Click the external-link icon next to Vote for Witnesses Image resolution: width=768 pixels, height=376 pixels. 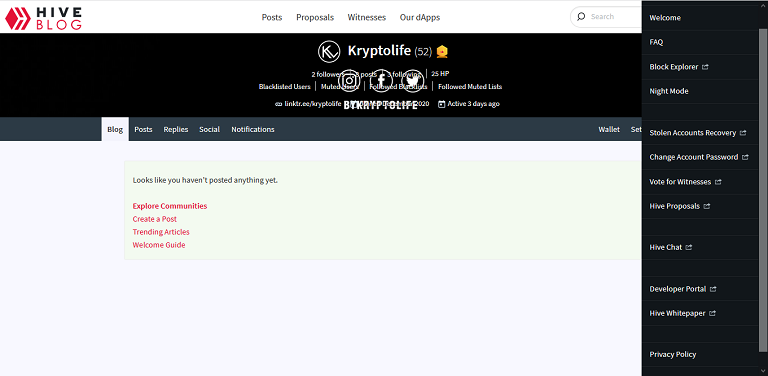[718, 182]
